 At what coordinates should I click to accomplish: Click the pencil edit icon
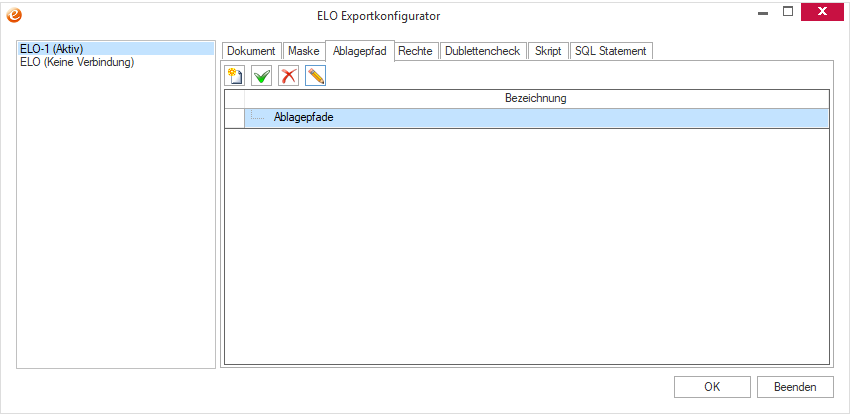click(315, 76)
